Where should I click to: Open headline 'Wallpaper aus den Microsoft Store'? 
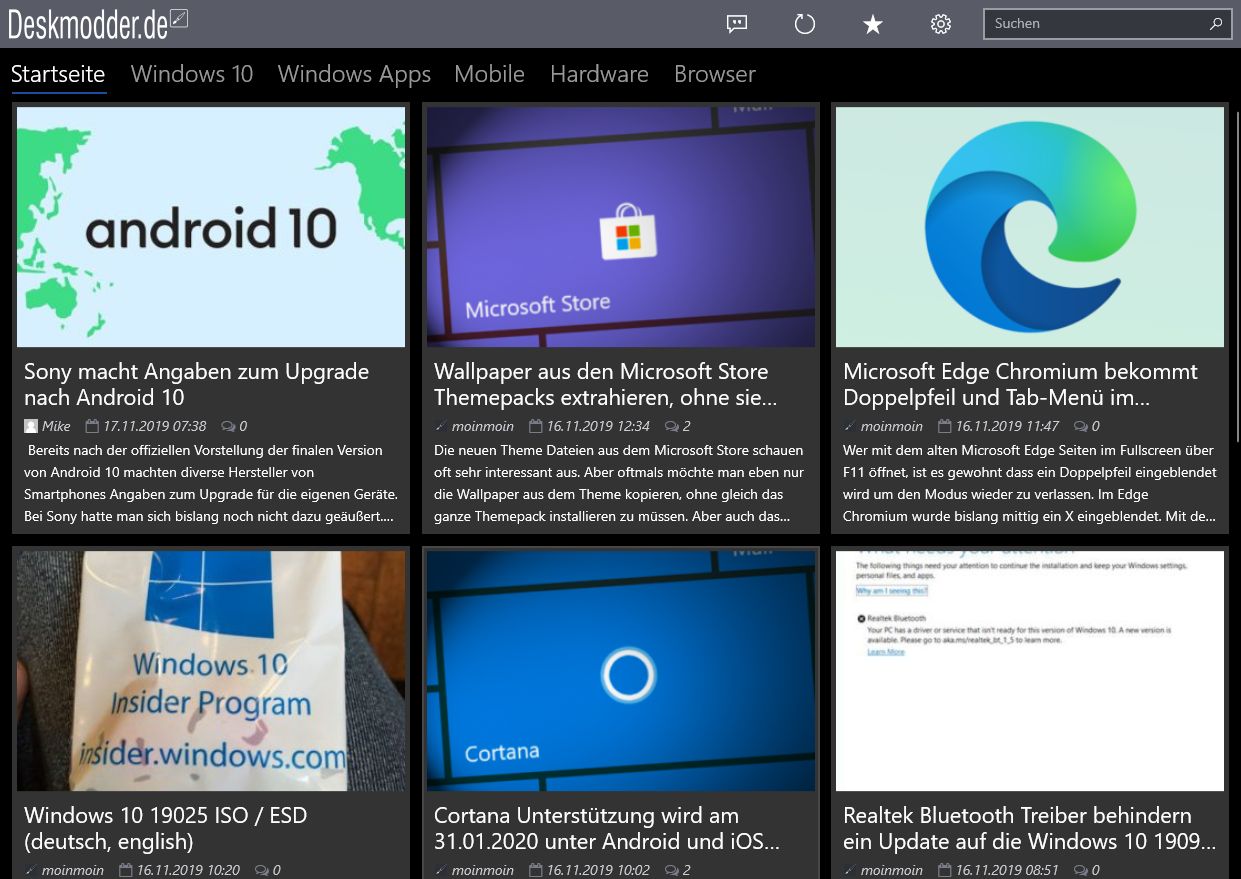tap(606, 384)
